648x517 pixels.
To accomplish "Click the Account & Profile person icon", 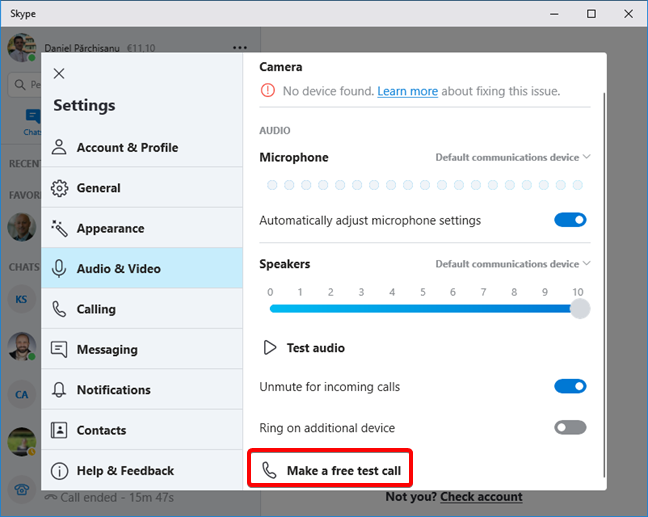I will coord(59,147).
